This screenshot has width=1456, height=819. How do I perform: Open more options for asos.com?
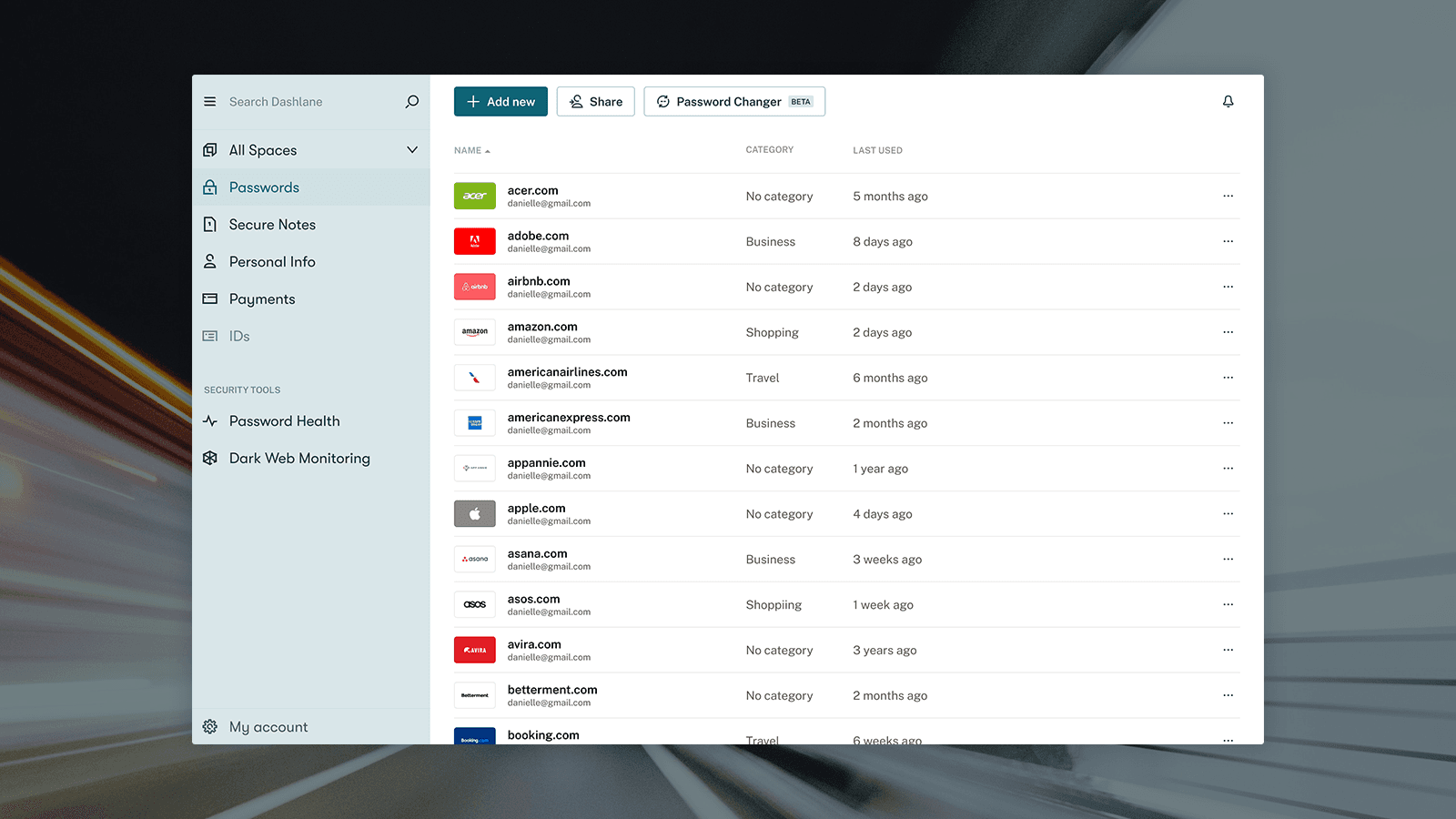click(1228, 605)
